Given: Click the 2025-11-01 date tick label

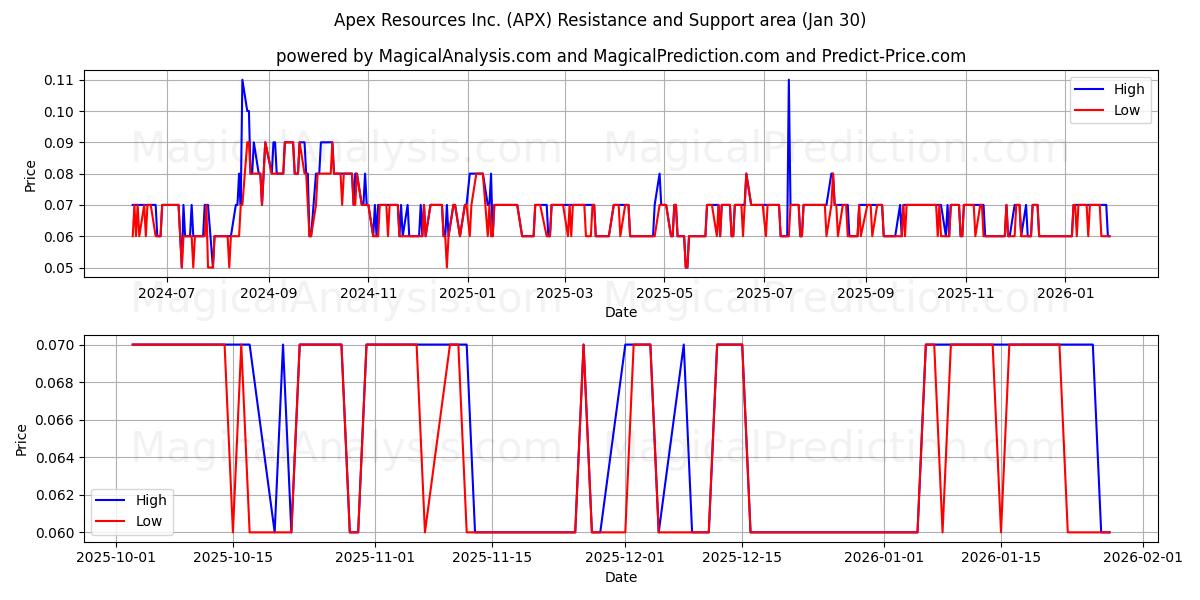Looking at the screenshot, I should point(374,559).
